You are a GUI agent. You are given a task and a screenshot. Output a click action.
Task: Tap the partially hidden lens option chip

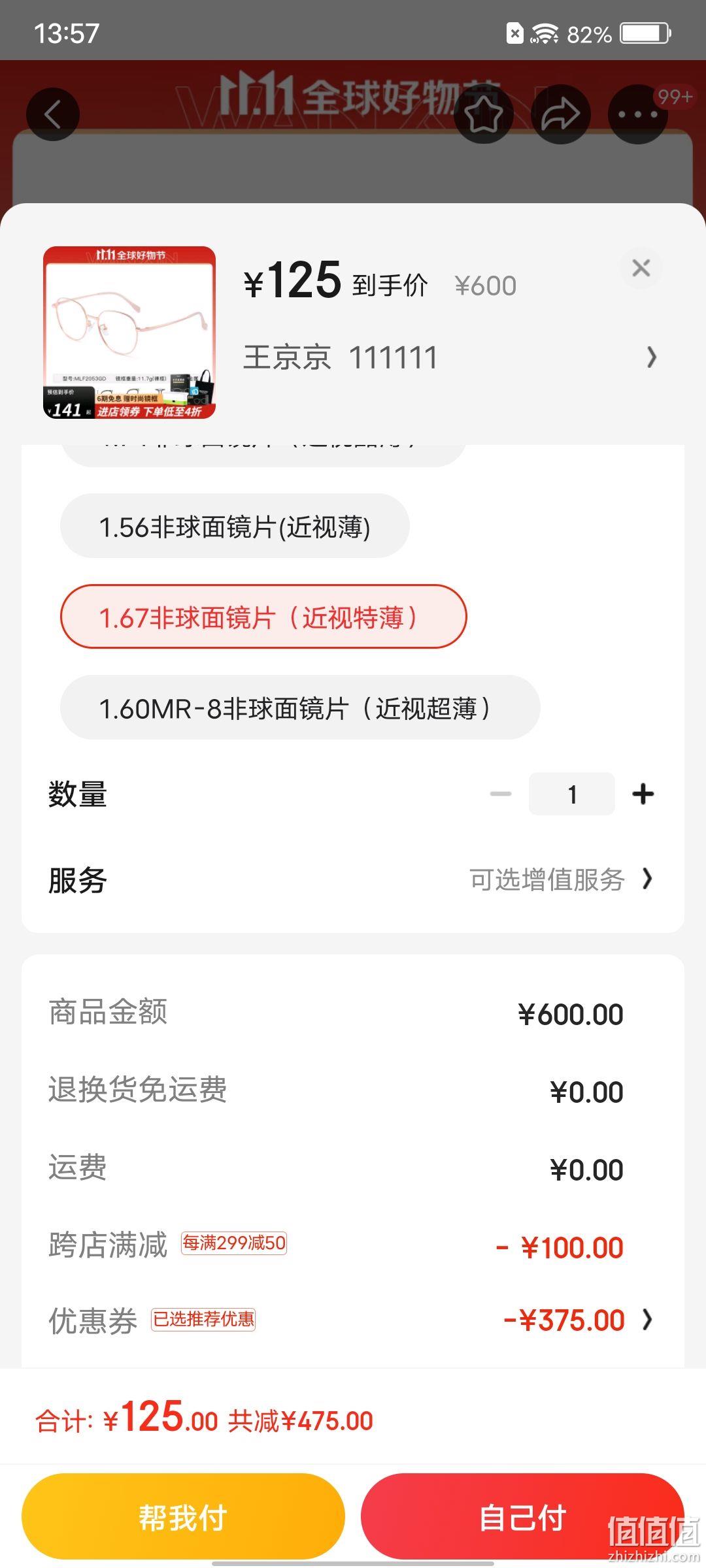(x=263, y=455)
